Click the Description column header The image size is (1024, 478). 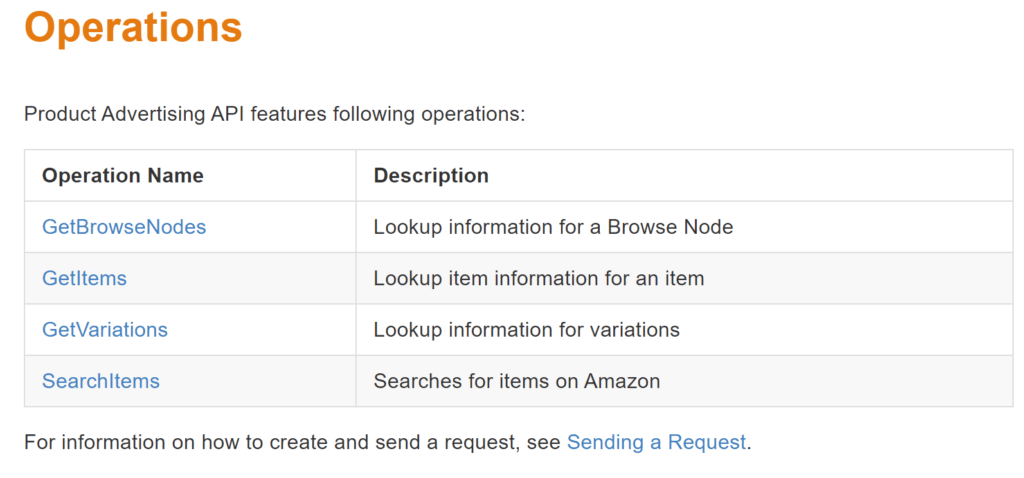tap(431, 176)
